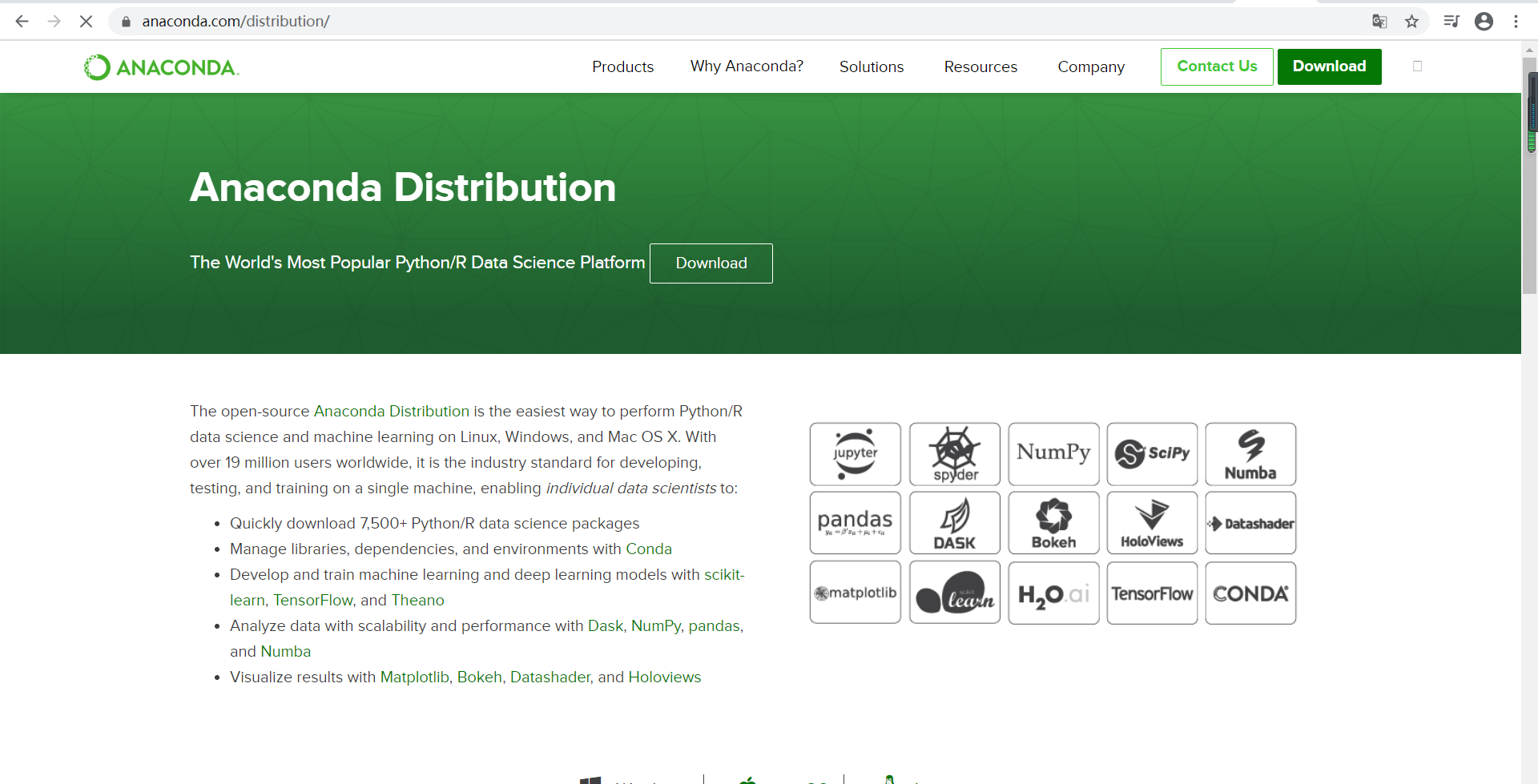Open the translate page icon

tap(1379, 22)
